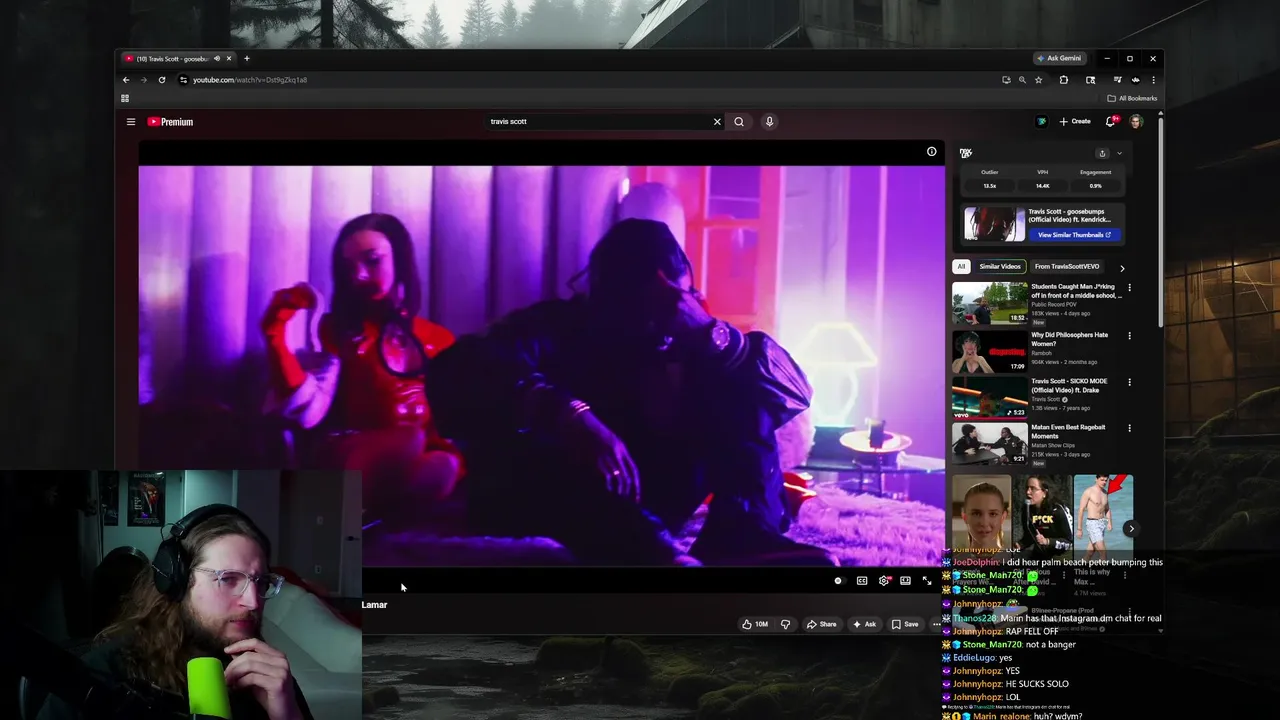
Task: Click share icon in thumbnail analytics panel
Action: [x=1102, y=153]
